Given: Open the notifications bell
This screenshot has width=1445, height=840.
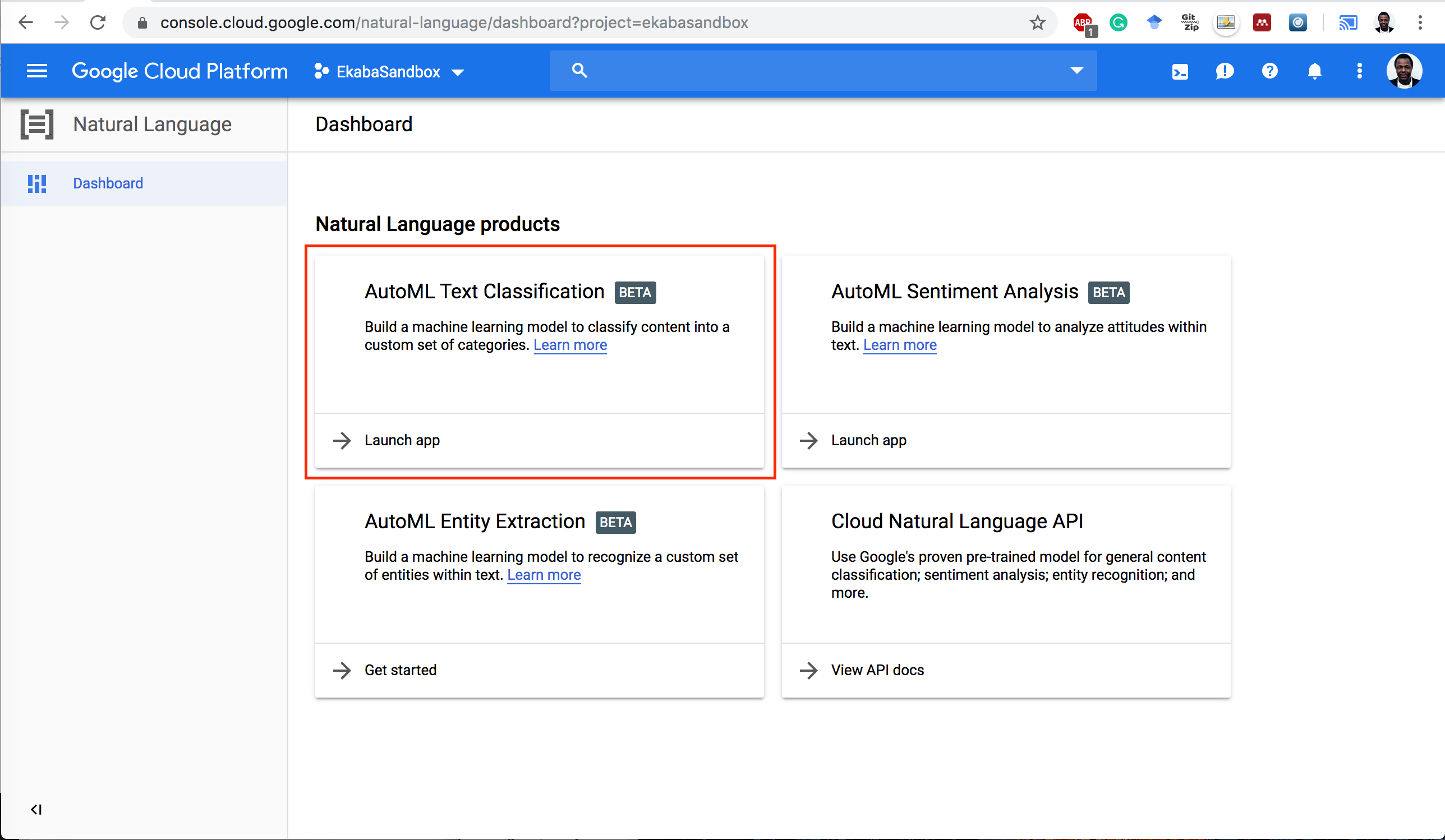Looking at the screenshot, I should tap(1314, 71).
